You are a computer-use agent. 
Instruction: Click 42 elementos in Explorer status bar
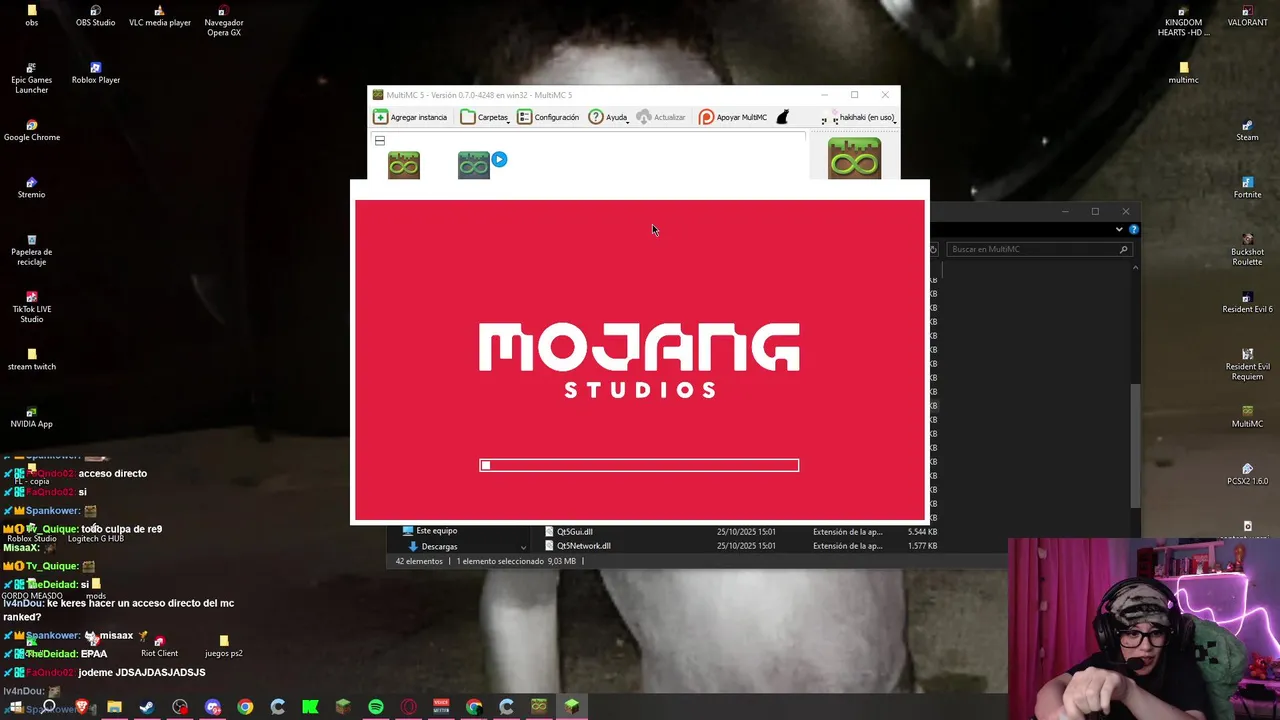click(419, 561)
